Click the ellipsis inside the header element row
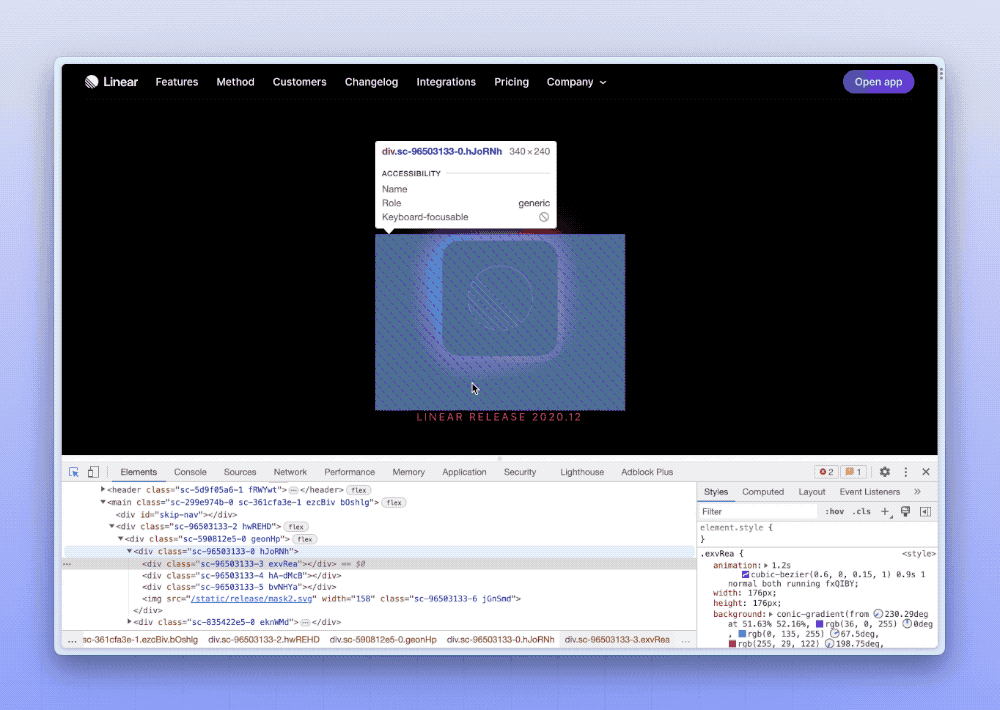Screen dimensions: 1000x710 [x=293, y=490]
